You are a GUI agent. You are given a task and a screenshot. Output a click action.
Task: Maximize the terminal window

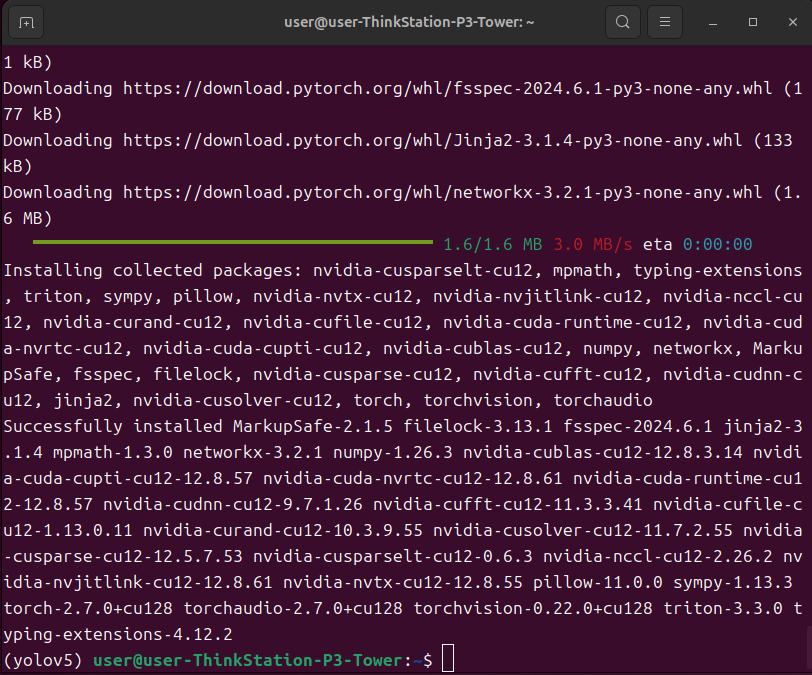click(x=753, y=22)
